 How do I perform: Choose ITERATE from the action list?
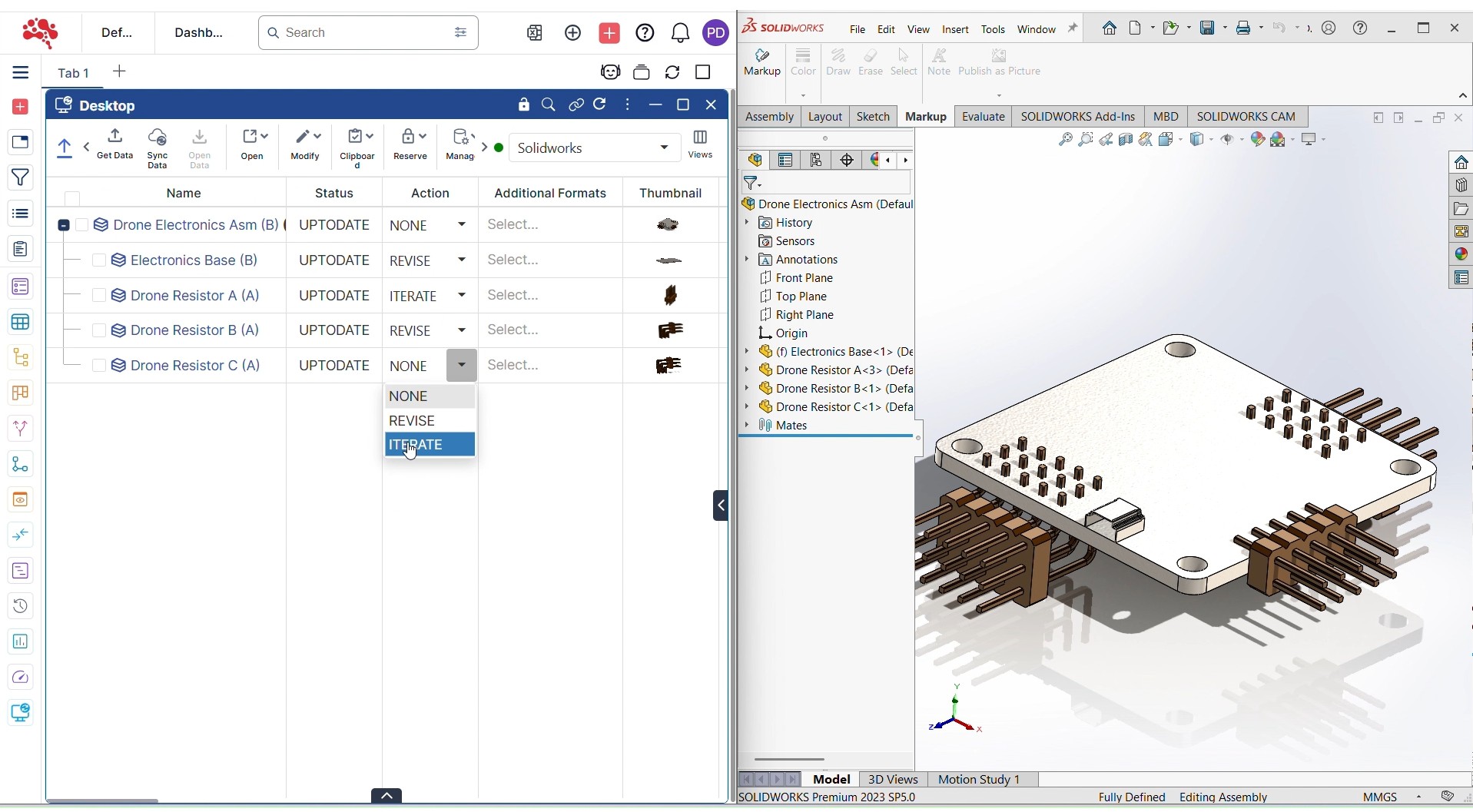[x=430, y=445]
